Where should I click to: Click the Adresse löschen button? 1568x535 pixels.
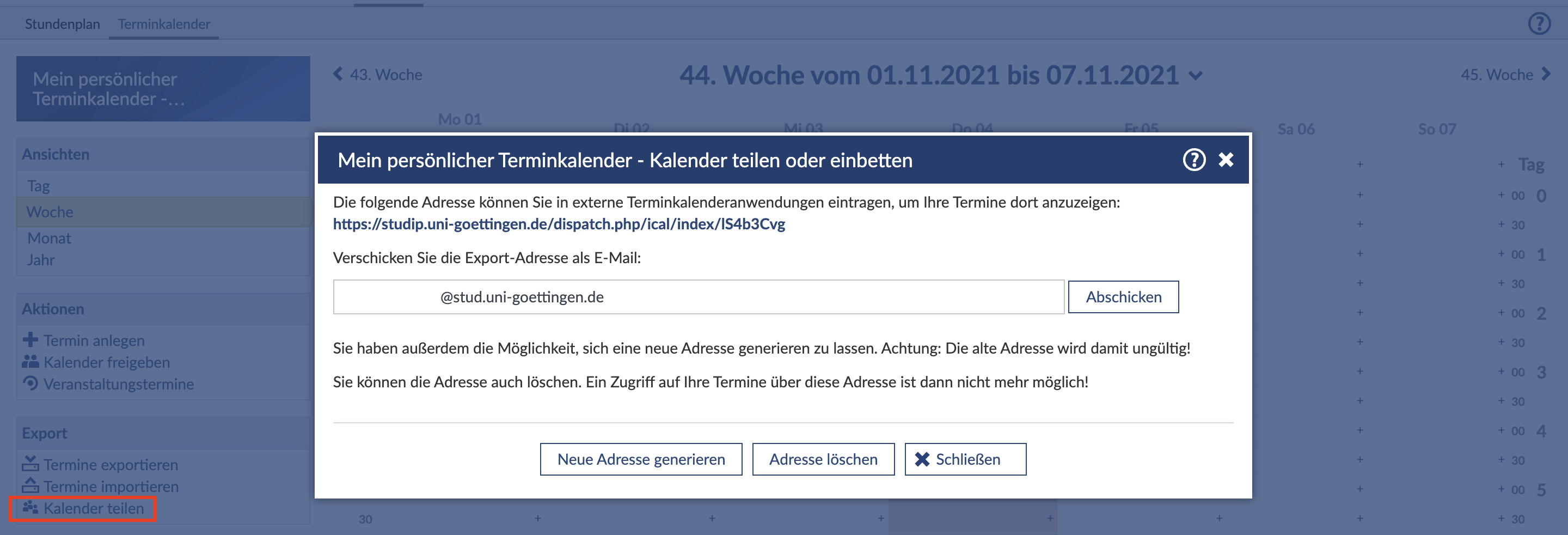(x=823, y=459)
